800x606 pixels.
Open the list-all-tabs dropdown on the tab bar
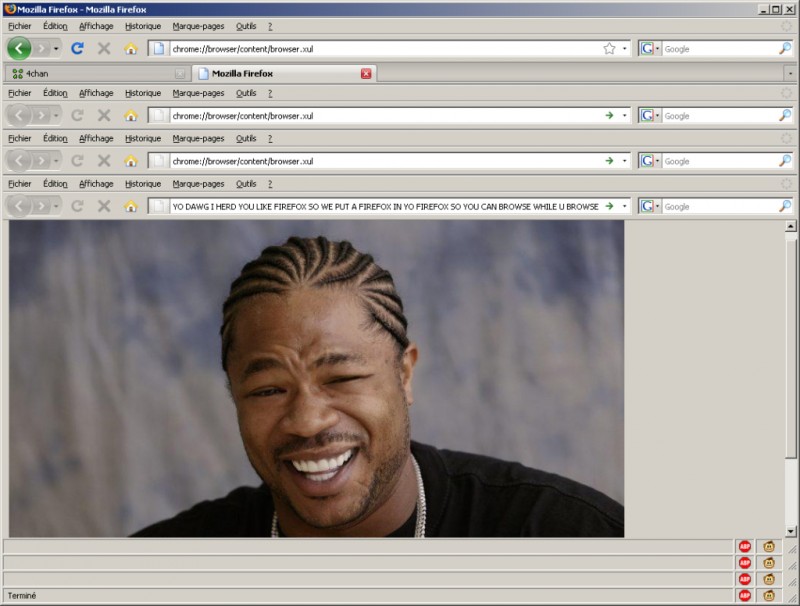tap(790, 73)
